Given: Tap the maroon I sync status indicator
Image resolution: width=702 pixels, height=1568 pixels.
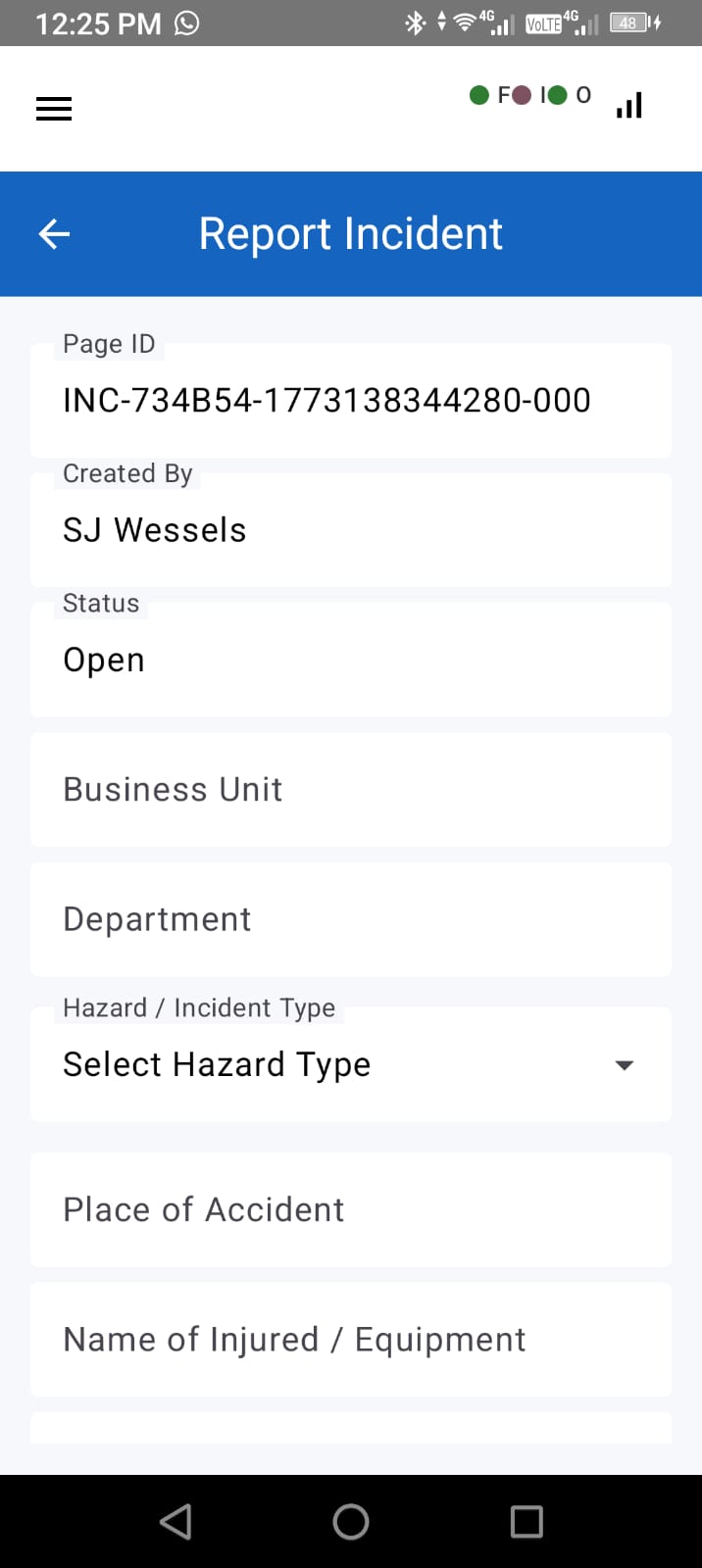Looking at the screenshot, I should click(x=520, y=95).
